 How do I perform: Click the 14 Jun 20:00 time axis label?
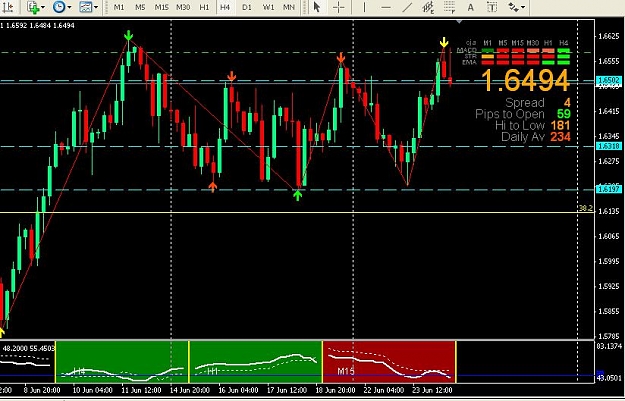[x=190, y=390]
